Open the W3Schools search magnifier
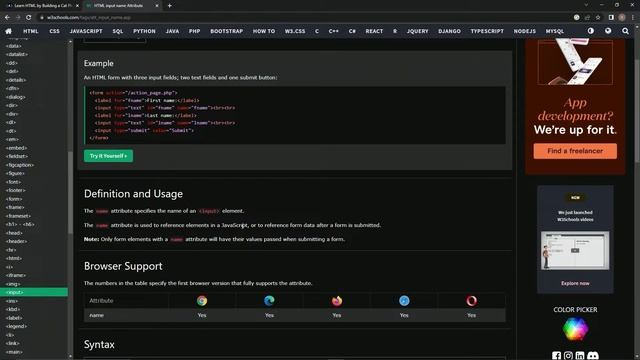The width and height of the screenshot is (640, 360). click(x=625, y=31)
